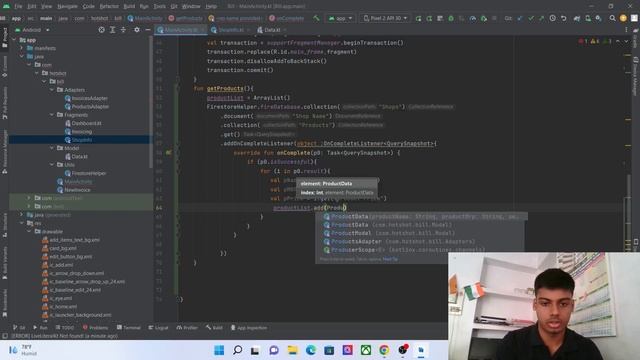Screen dimensions: 640x360
Task: Click the Expand All icon in Project panel
Action: coord(112,30)
